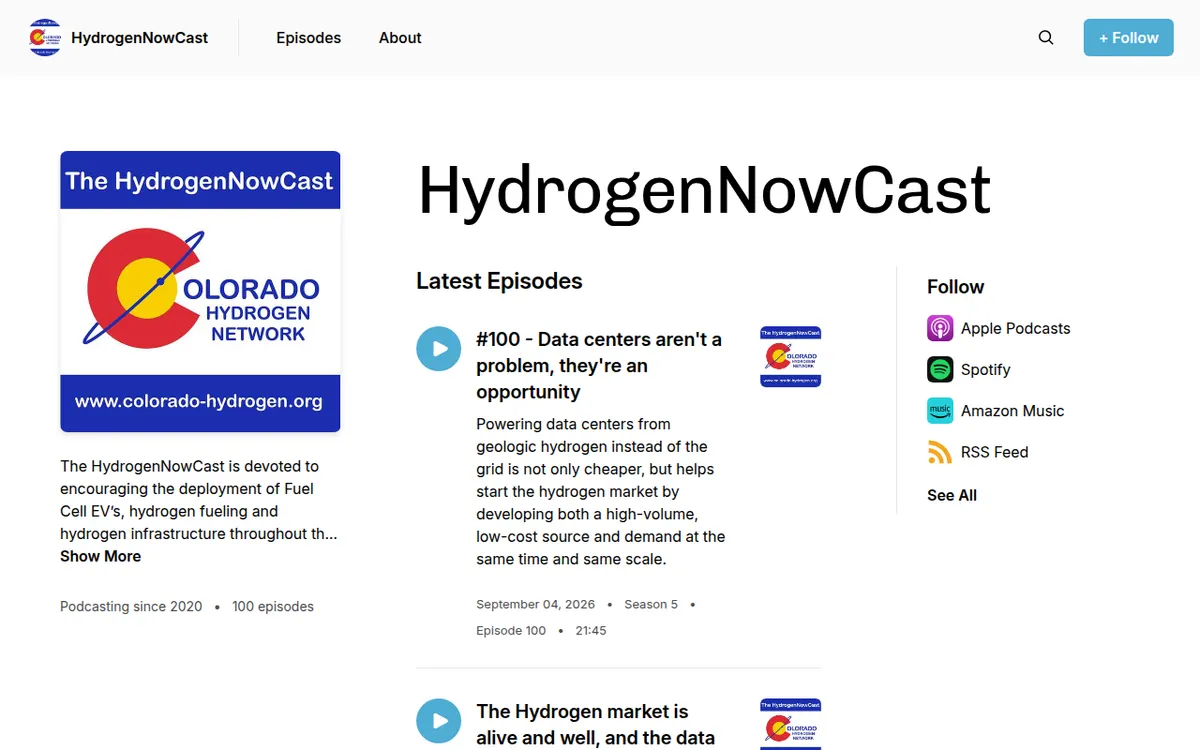This screenshot has height=750, width=1200.
Task: Click the episode #100 description paragraph
Action: (601, 491)
